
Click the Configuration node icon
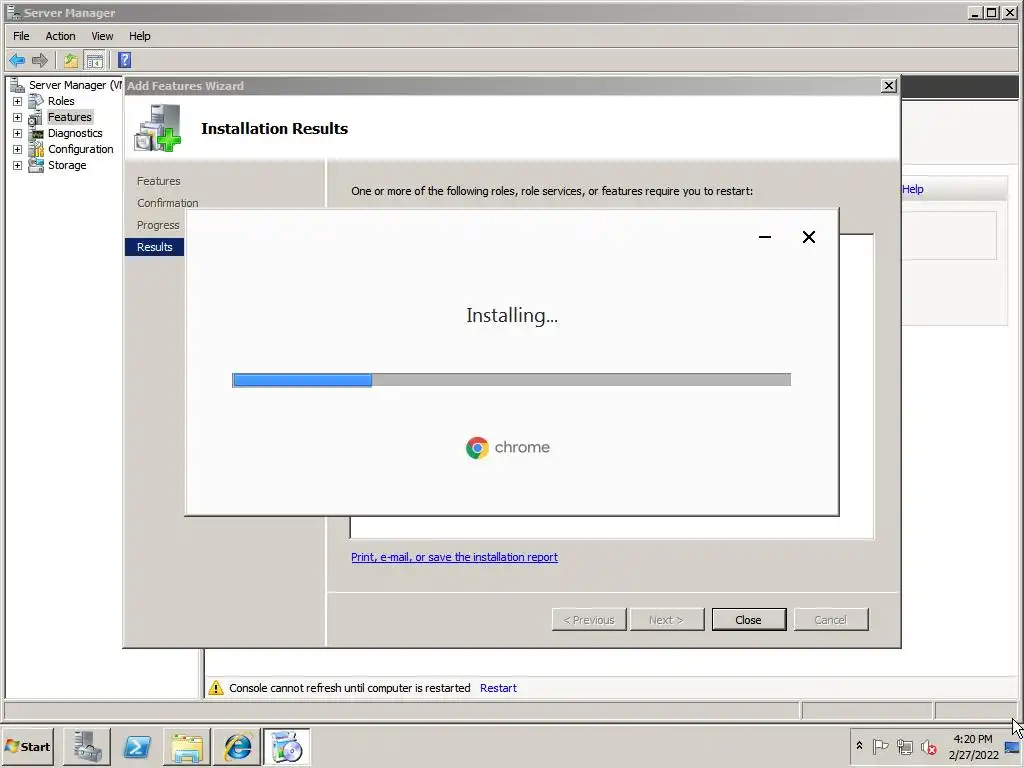tap(36, 150)
